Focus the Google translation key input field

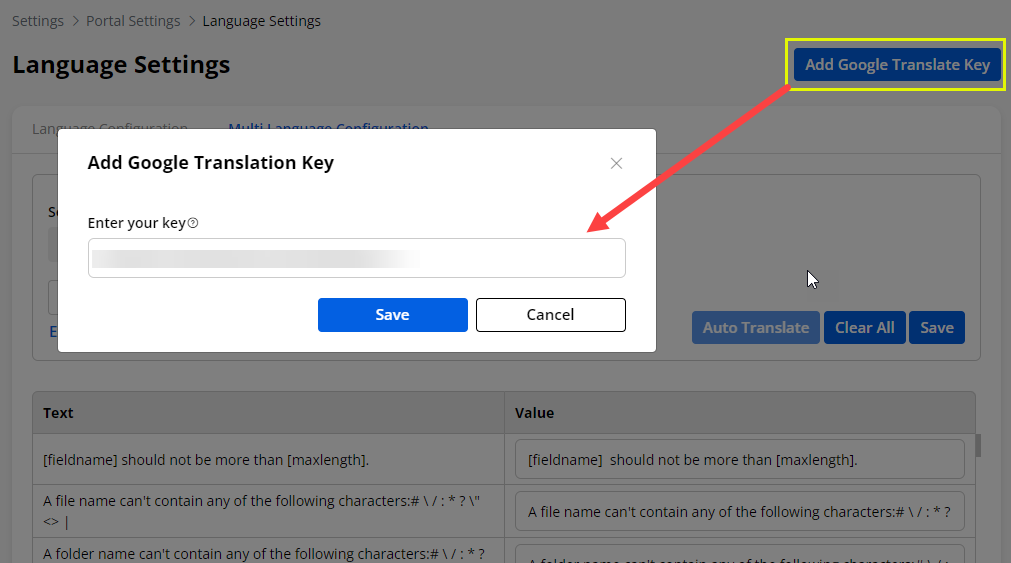[356, 258]
